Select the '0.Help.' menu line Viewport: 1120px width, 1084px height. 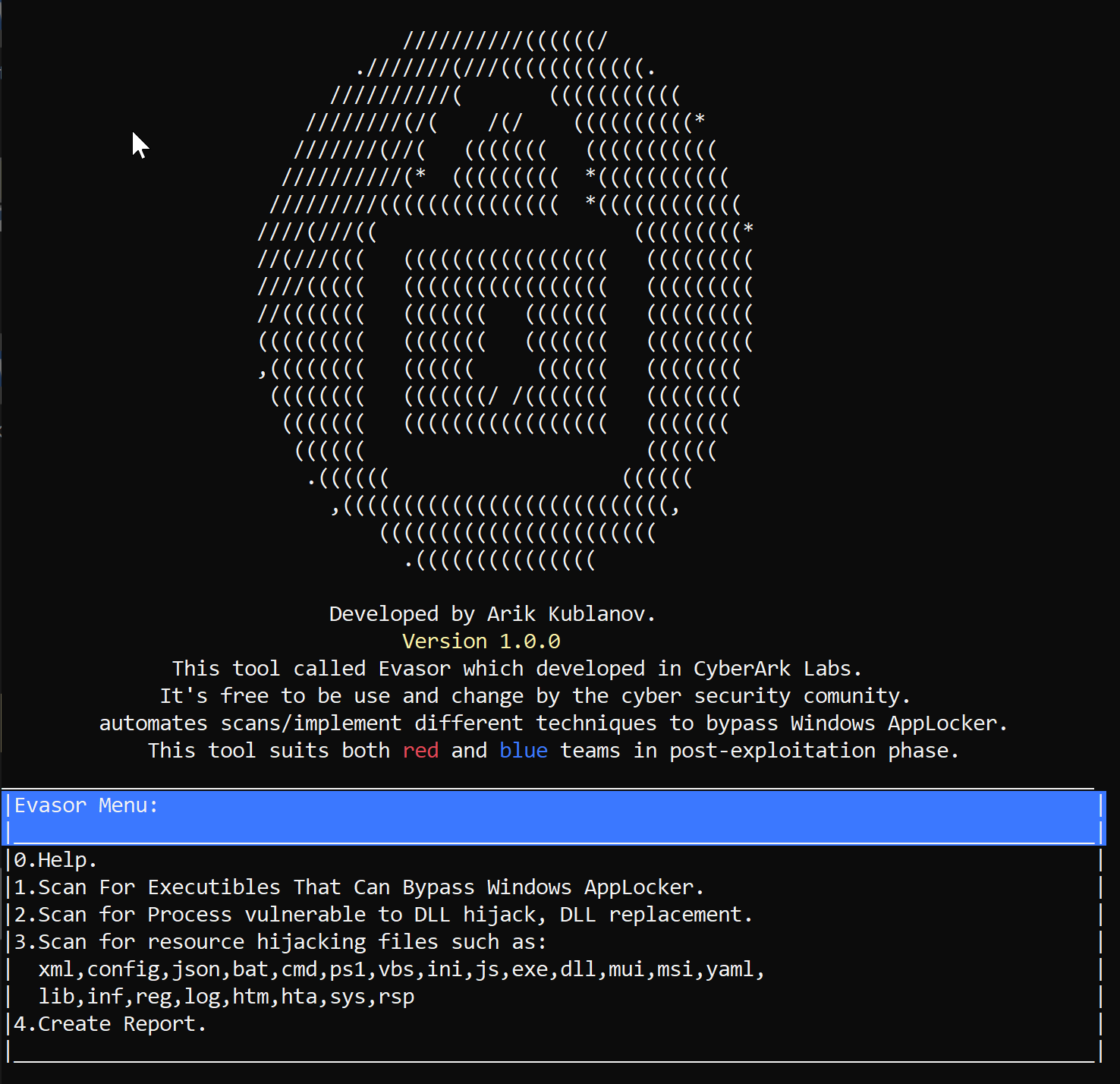click(x=55, y=860)
